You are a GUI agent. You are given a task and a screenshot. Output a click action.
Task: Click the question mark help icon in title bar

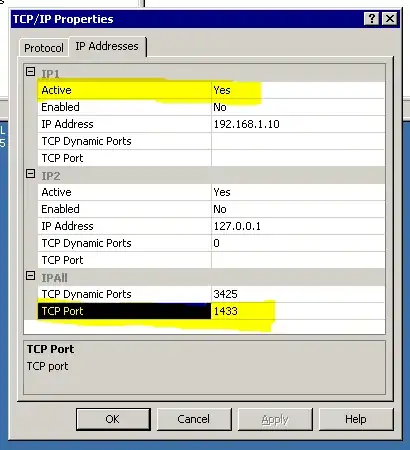(x=372, y=18)
